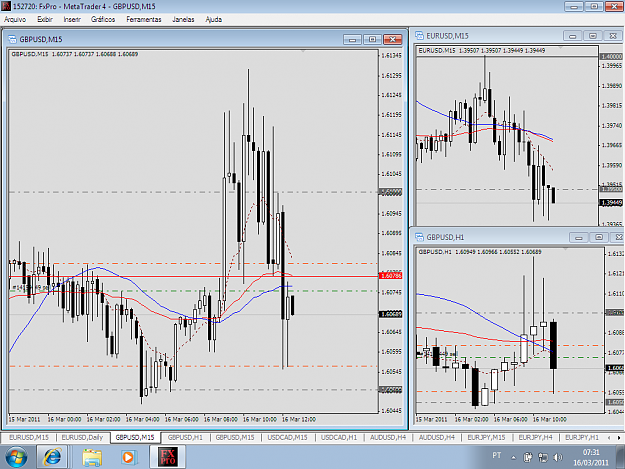Screen dimensions: 625x469
Task: Switch to the EURJPY,H1 chart tab
Action: (582, 437)
